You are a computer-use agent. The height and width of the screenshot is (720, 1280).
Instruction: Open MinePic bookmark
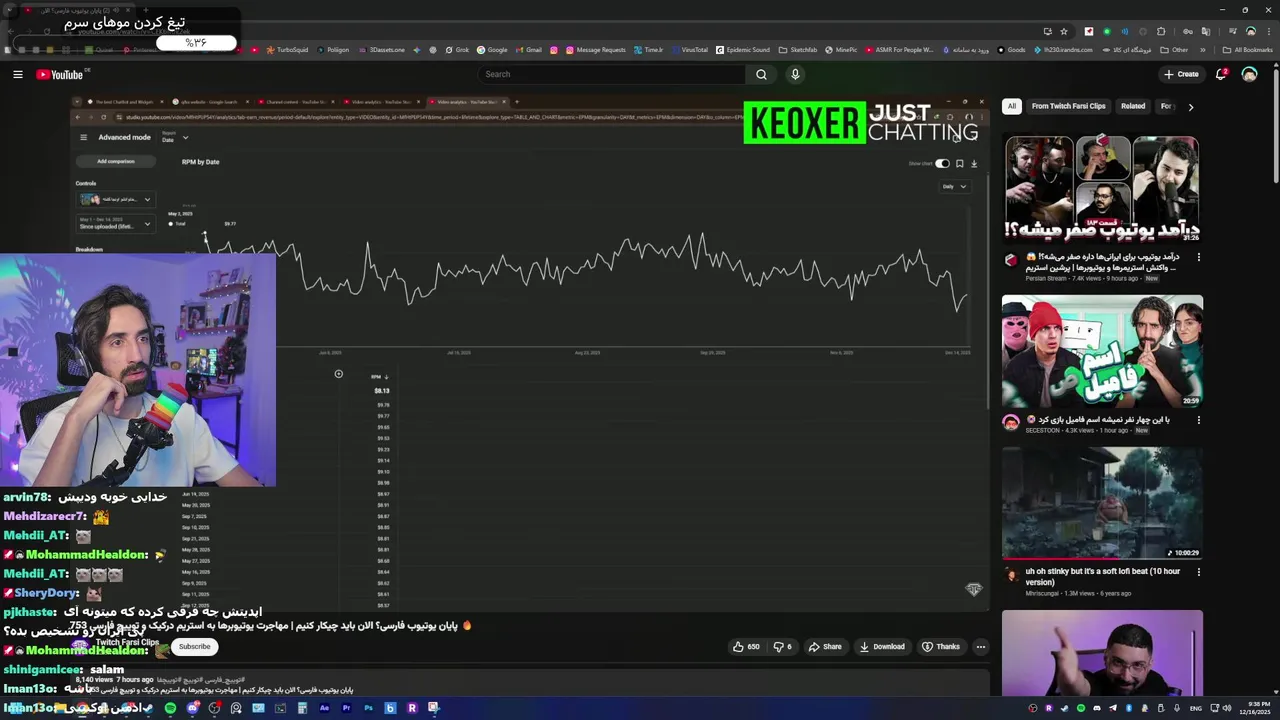(841, 50)
